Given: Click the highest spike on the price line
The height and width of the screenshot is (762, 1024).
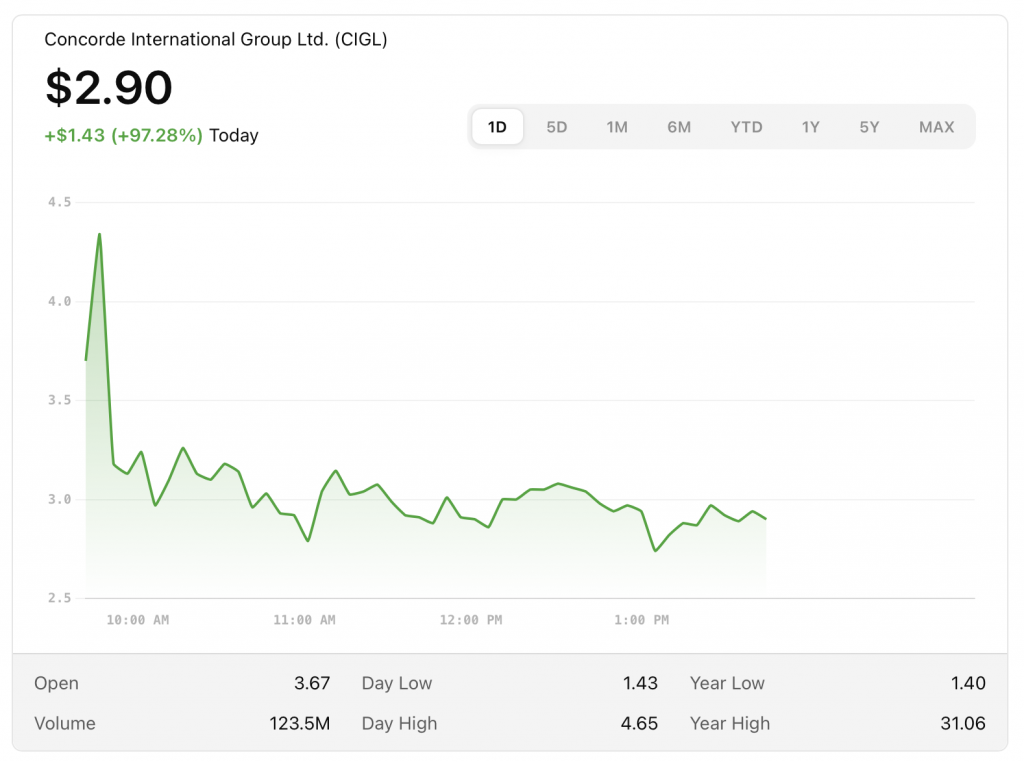Looking at the screenshot, I should tap(99, 235).
